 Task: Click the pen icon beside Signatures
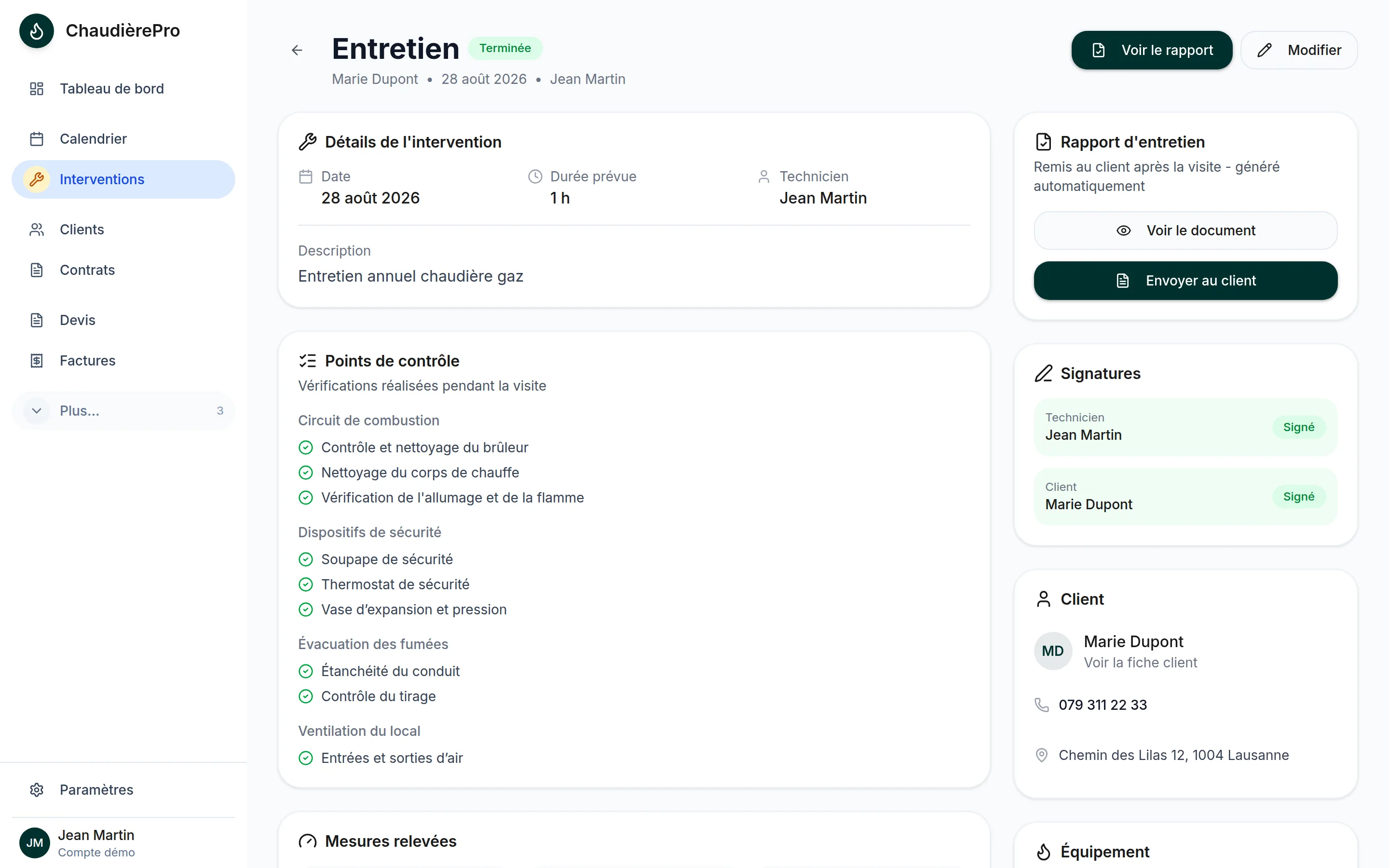pos(1044,374)
